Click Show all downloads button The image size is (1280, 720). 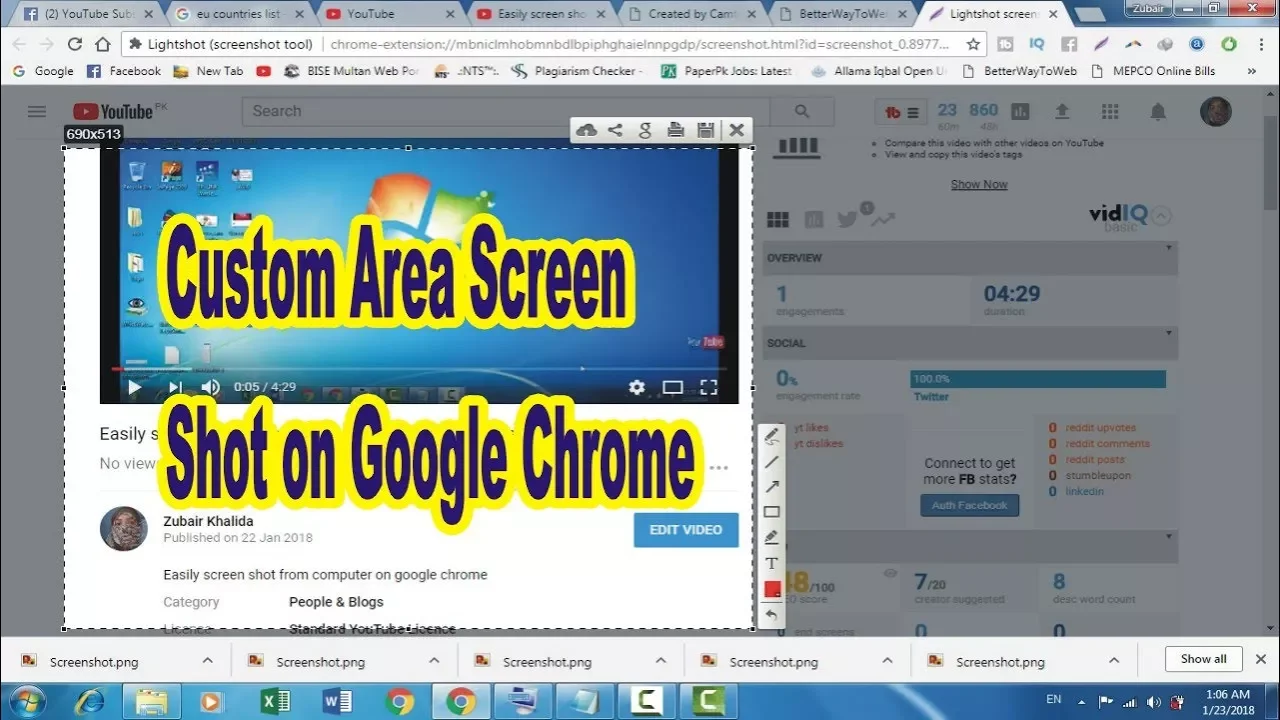(1203, 659)
